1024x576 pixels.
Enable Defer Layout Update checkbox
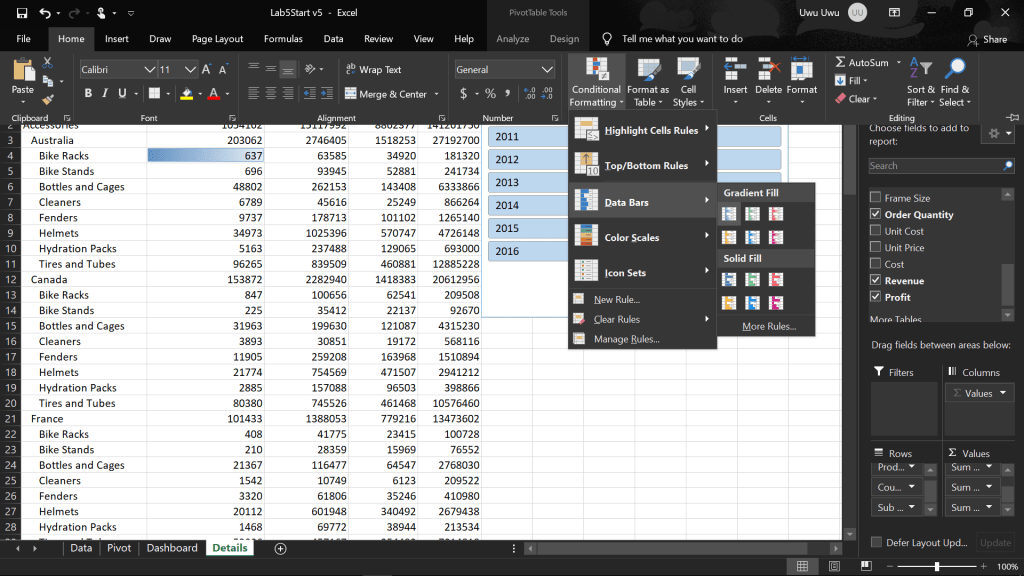point(876,543)
